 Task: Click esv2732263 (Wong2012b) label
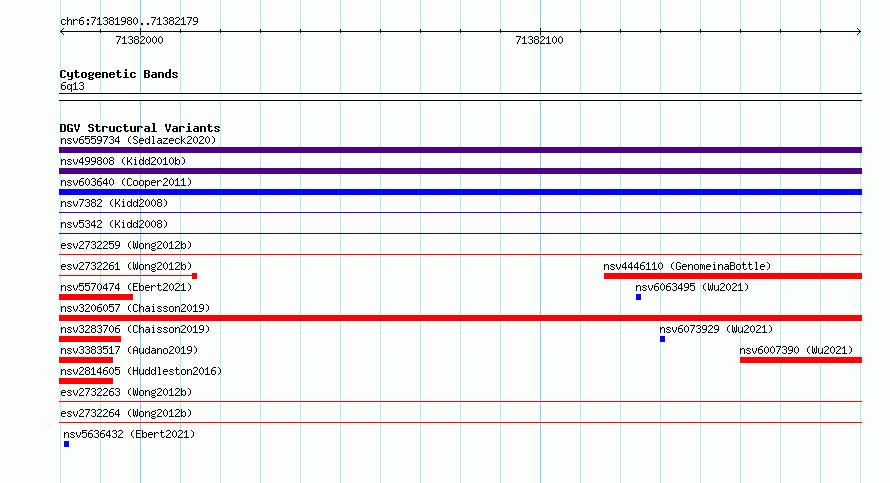[126, 392]
